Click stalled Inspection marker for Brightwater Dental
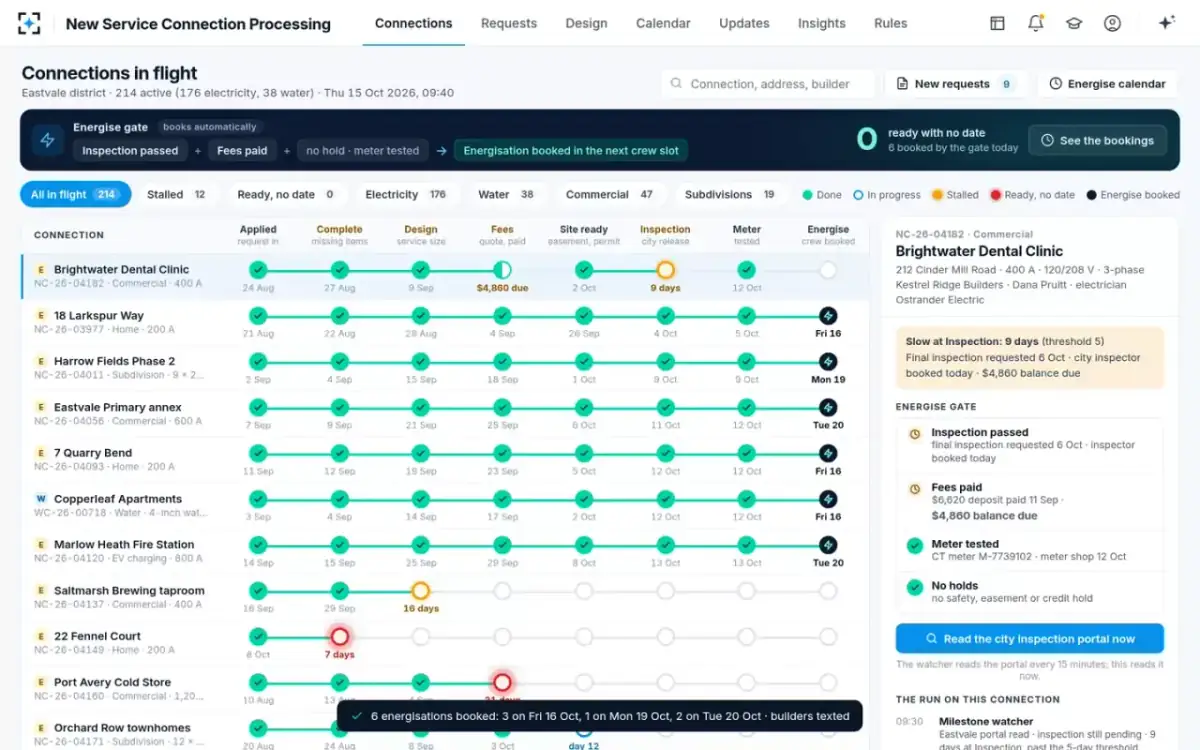 coord(666,270)
